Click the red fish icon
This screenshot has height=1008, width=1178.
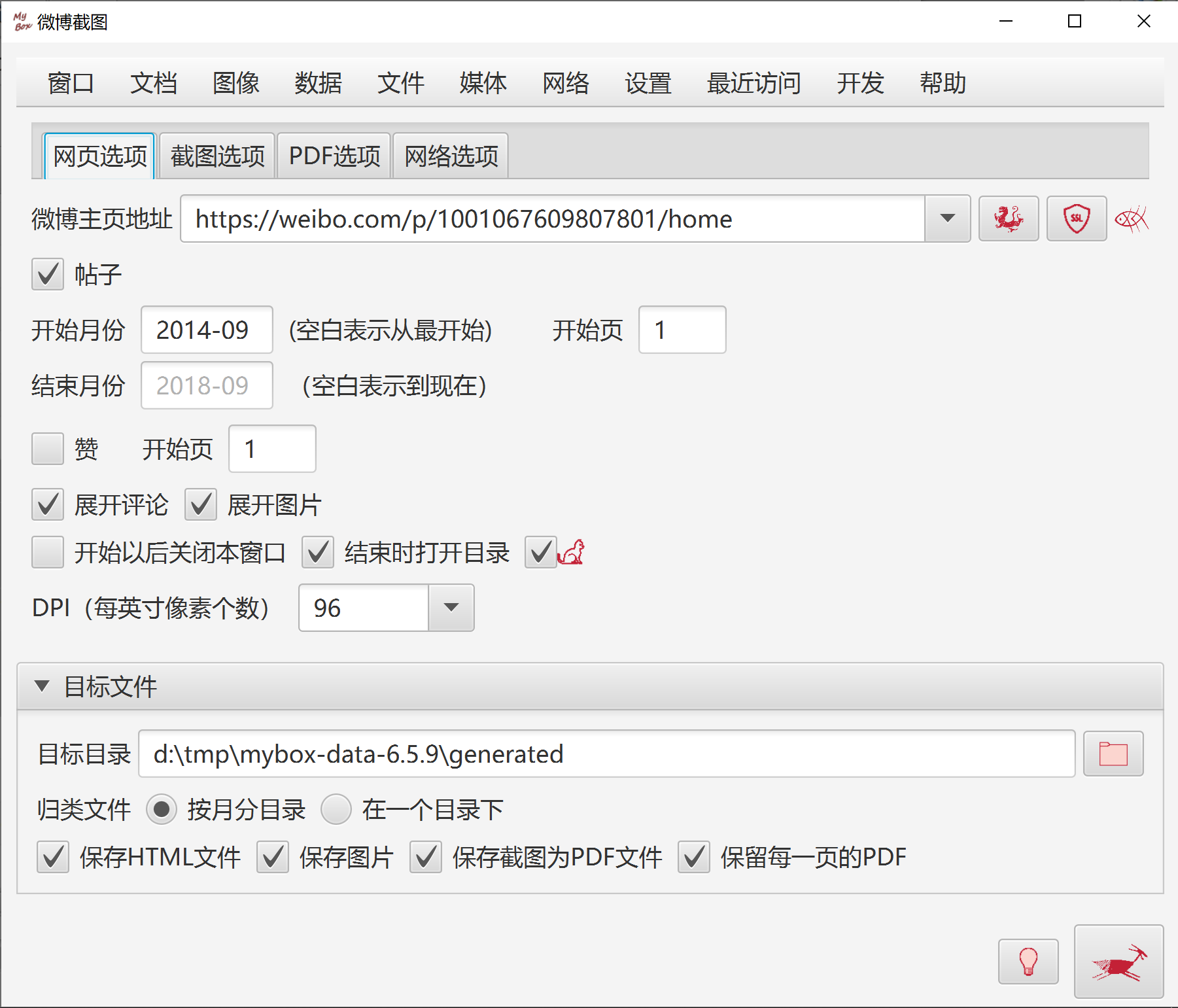pyautogui.click(x=1132, y=219)
